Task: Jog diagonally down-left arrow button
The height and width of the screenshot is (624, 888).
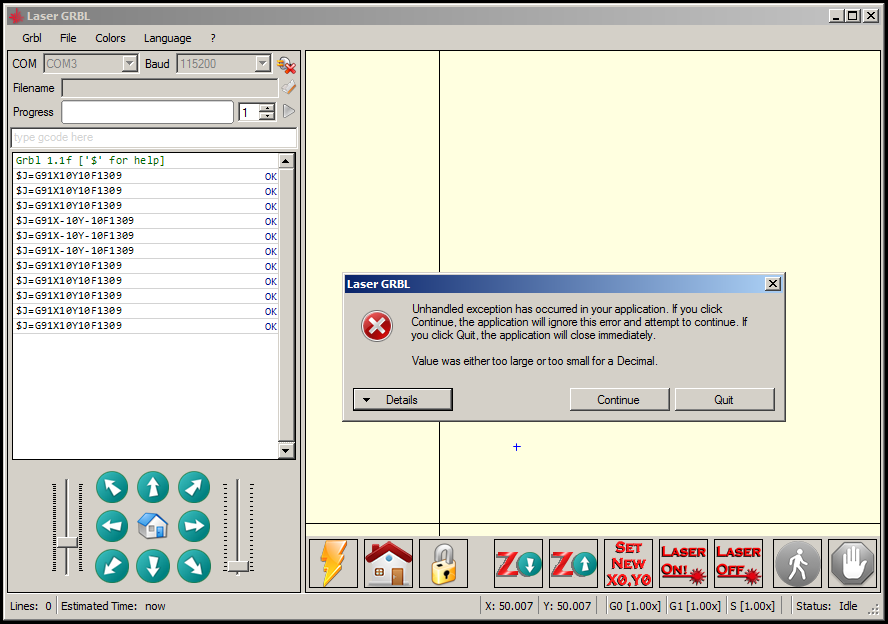Action: pos(112,566)
